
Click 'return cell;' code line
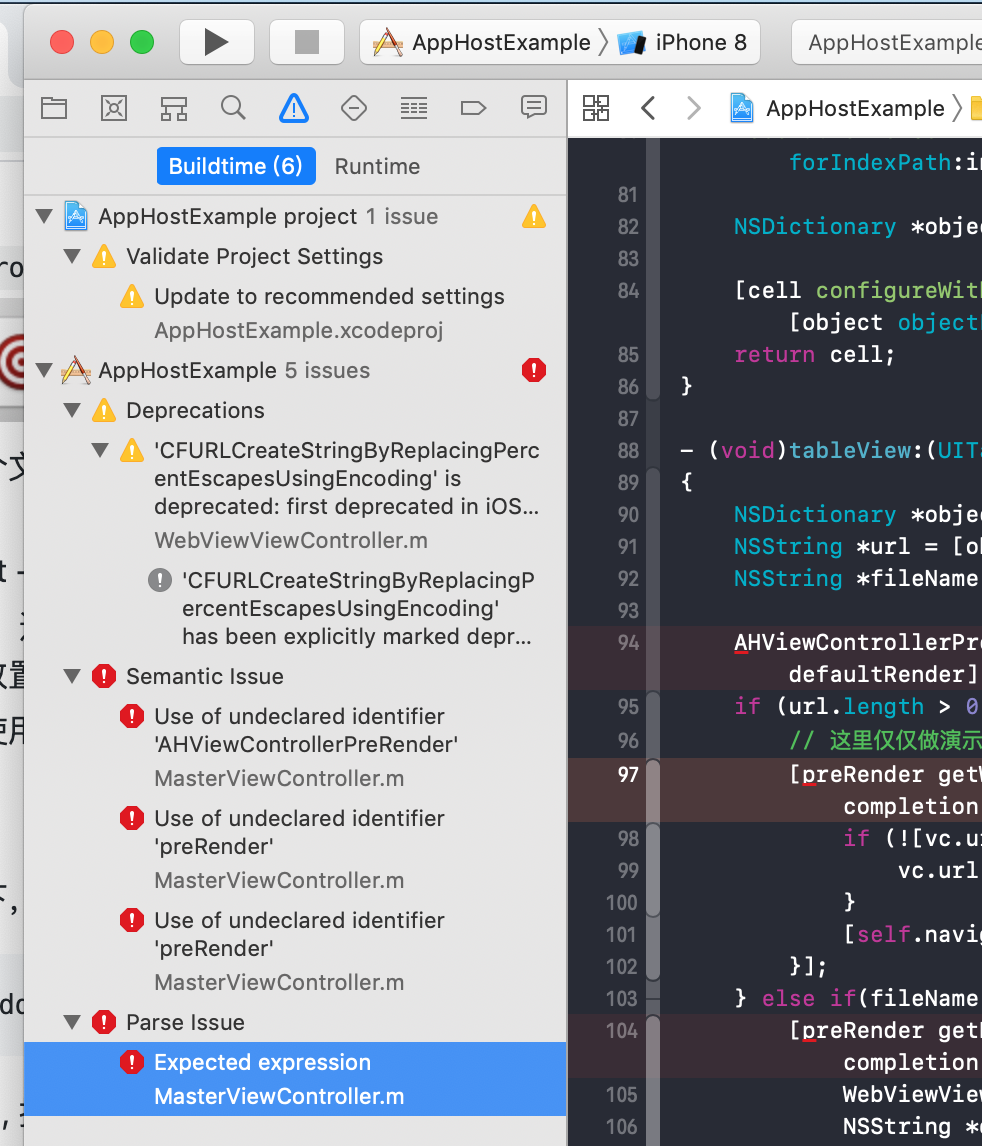tap(815, 354)
